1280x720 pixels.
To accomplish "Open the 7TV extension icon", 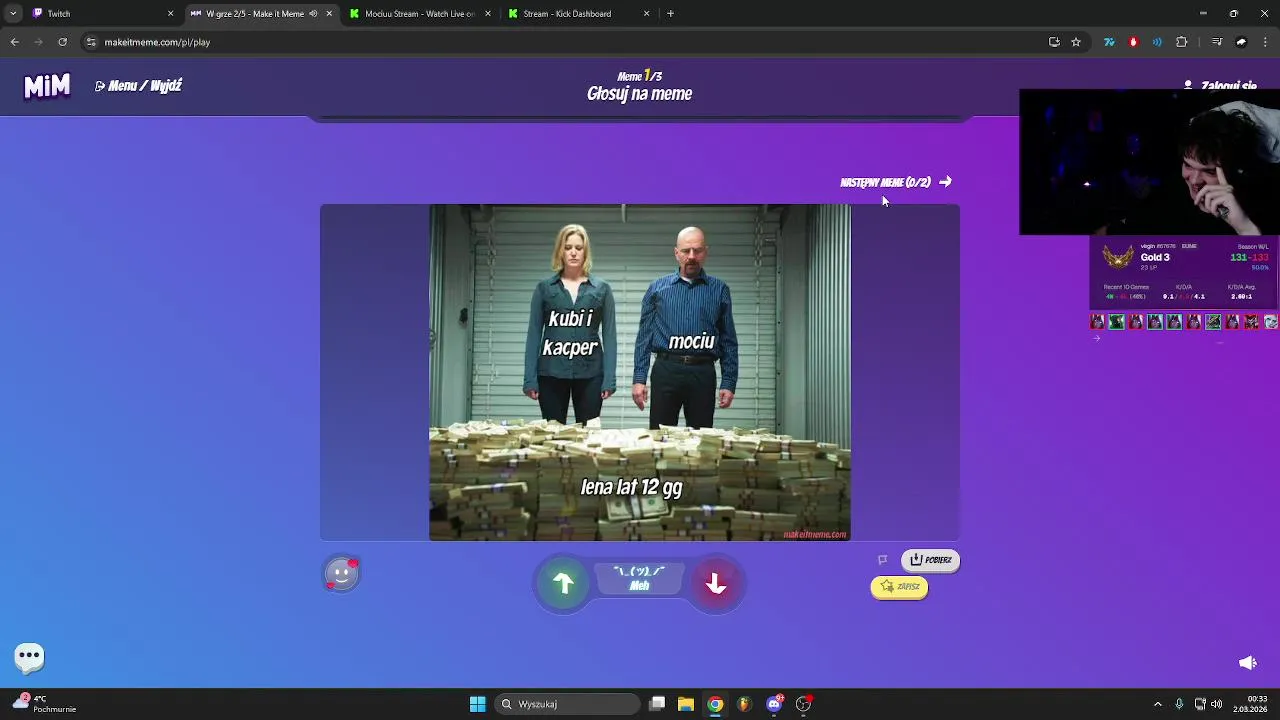I will tap(1109, 42).
